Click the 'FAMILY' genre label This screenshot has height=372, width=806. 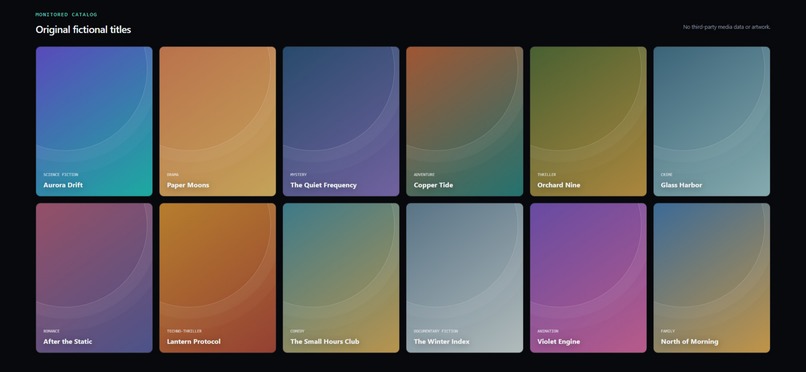point(668,331)
